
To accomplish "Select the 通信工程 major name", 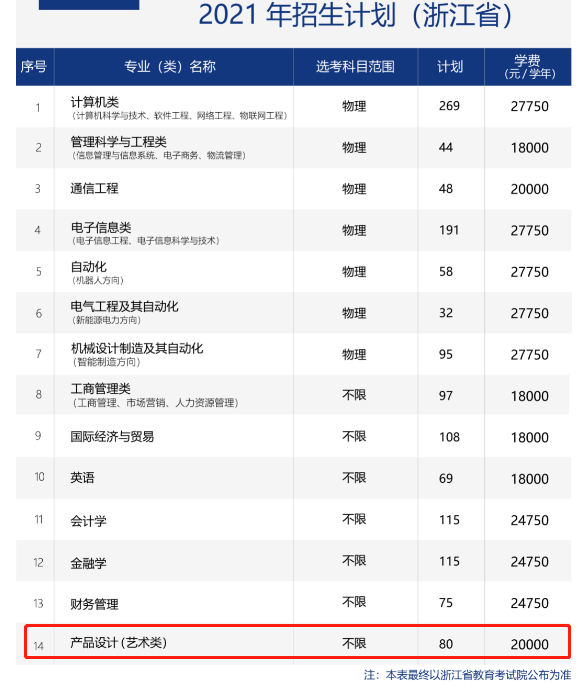I will coord(95,188).
